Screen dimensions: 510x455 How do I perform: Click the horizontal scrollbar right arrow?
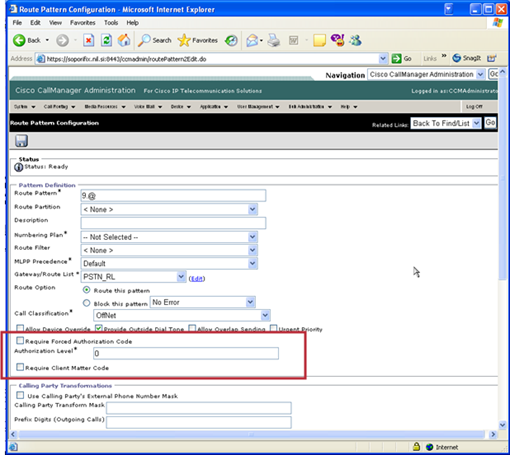point(493,434)
